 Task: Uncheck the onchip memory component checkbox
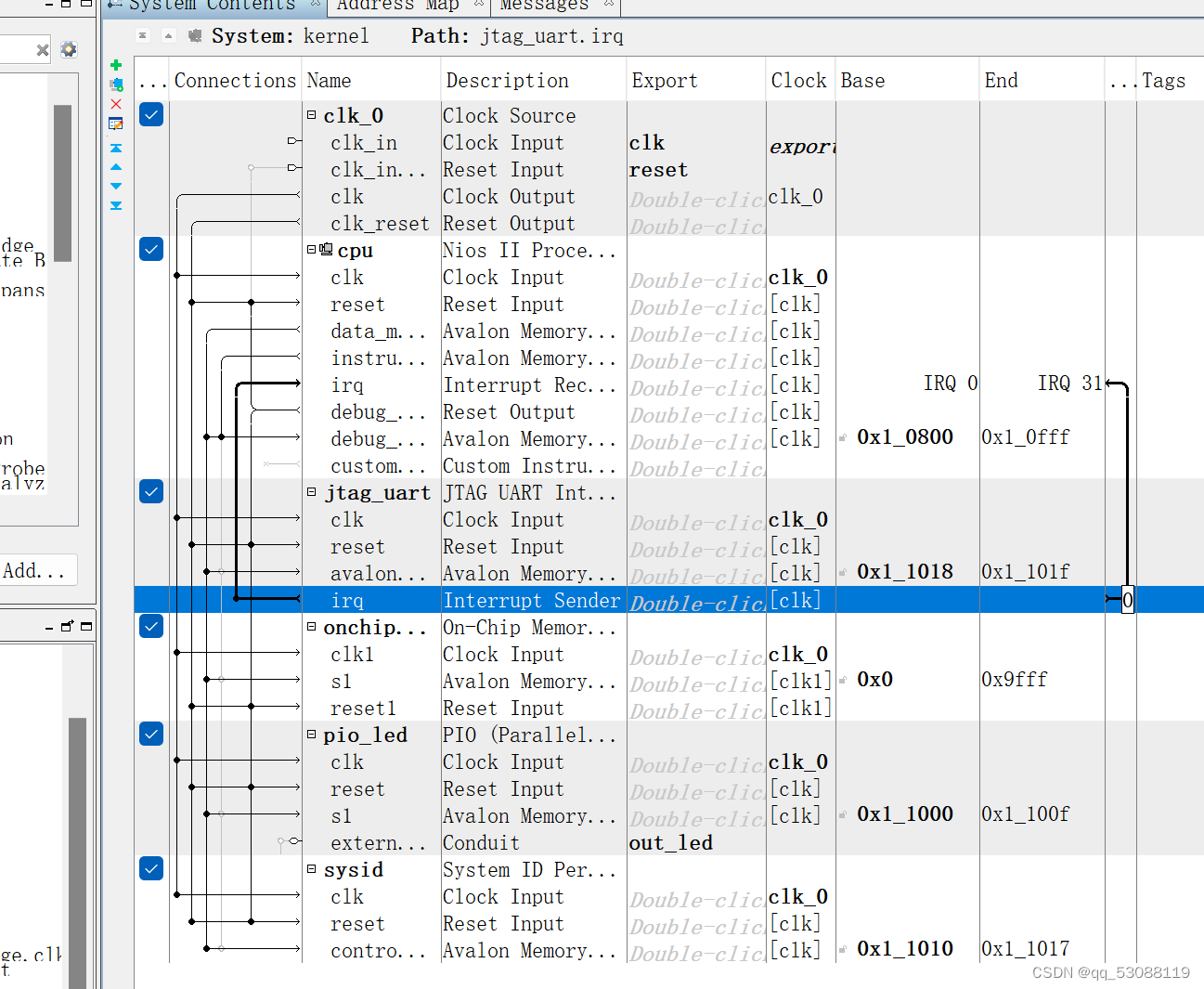click(x=151, y=626)
